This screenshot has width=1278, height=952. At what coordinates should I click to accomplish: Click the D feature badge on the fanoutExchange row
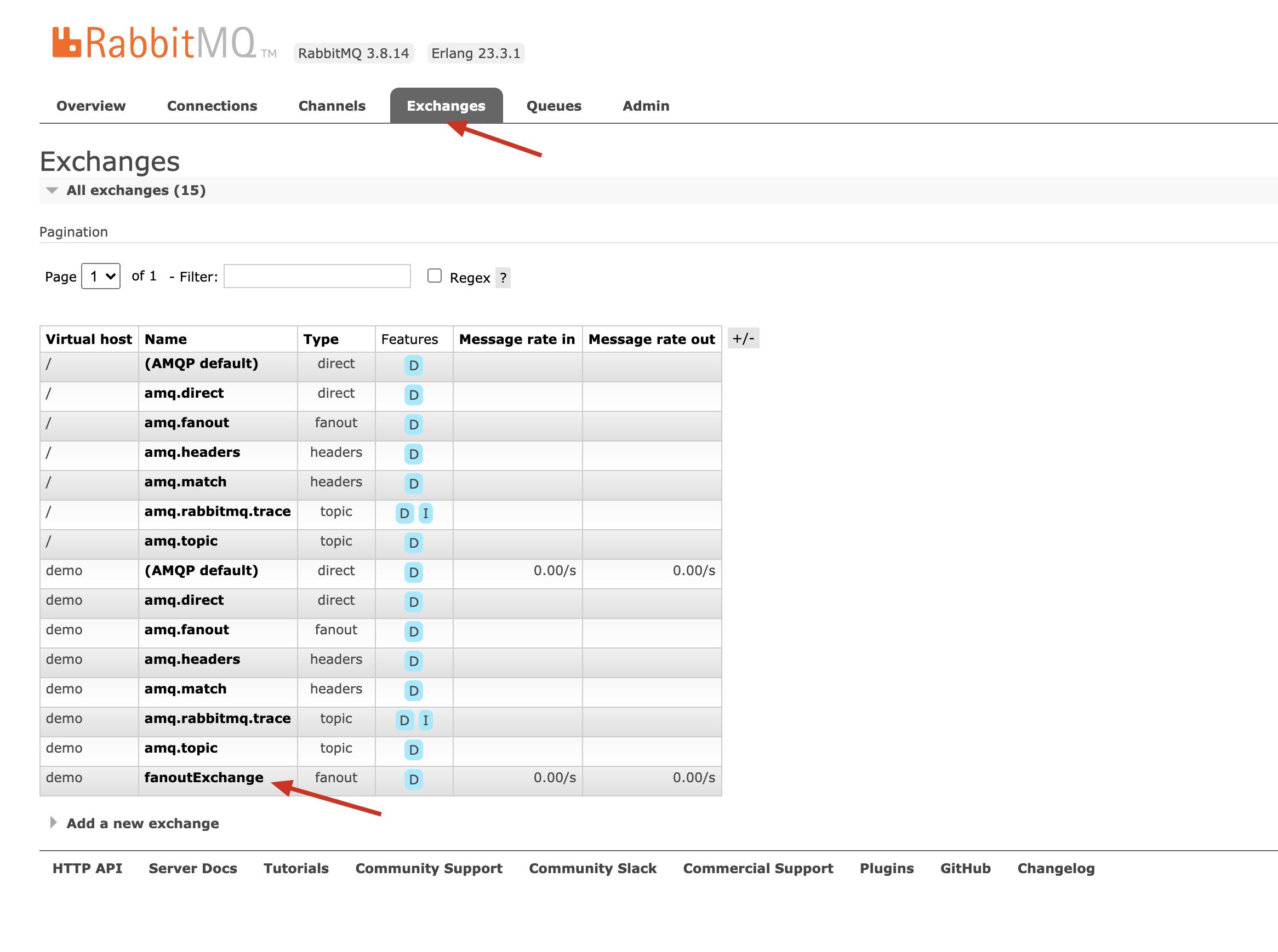coord(413,779)
